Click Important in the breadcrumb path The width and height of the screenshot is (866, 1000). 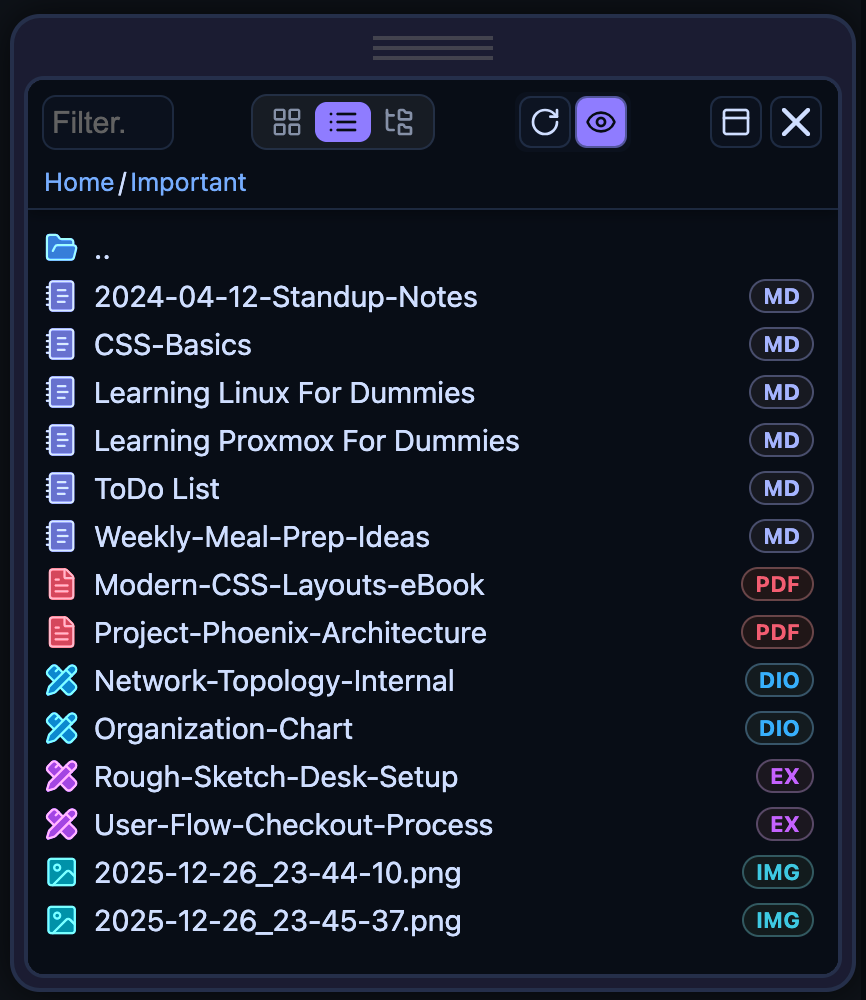pos(188,182)
